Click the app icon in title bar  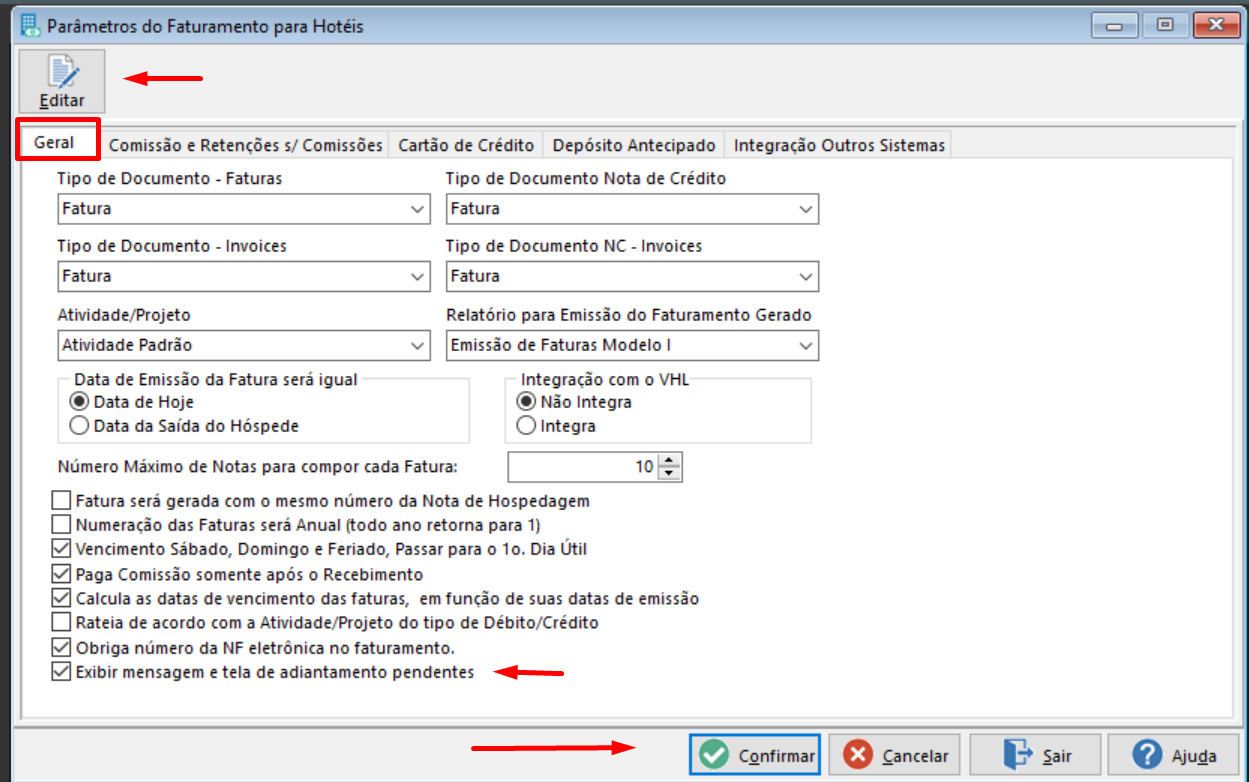tap(31, 25)
